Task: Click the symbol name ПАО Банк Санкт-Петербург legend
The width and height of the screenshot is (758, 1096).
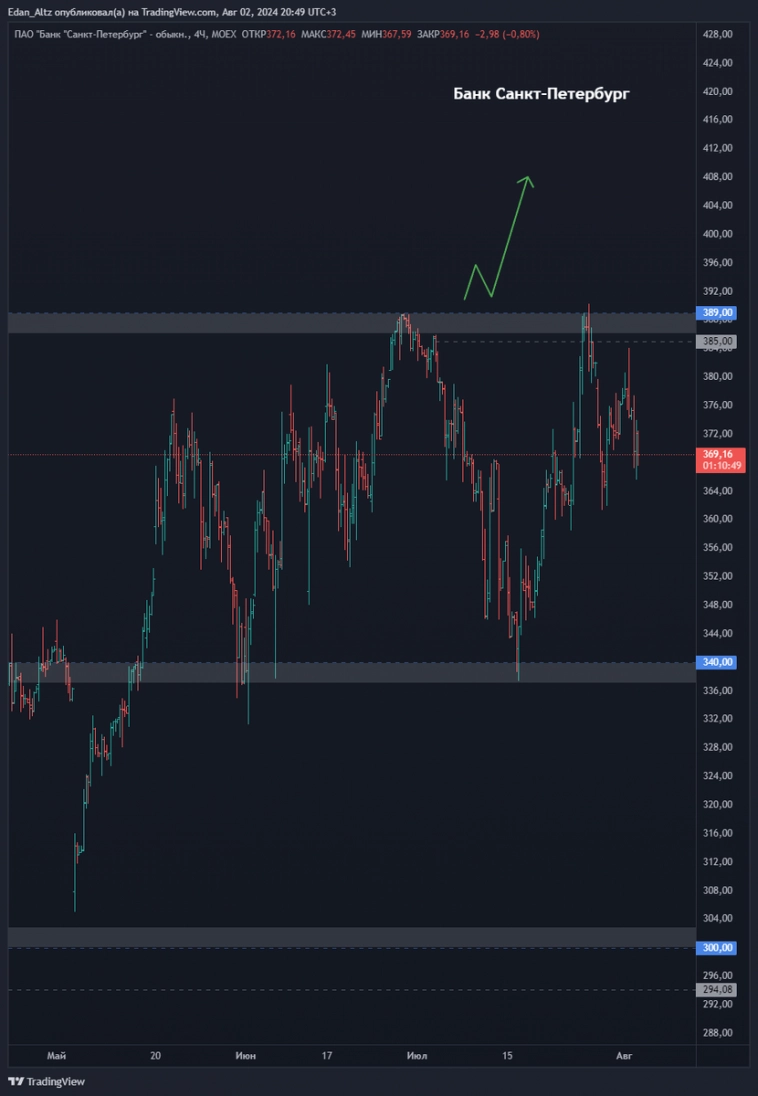Action: 99,34
